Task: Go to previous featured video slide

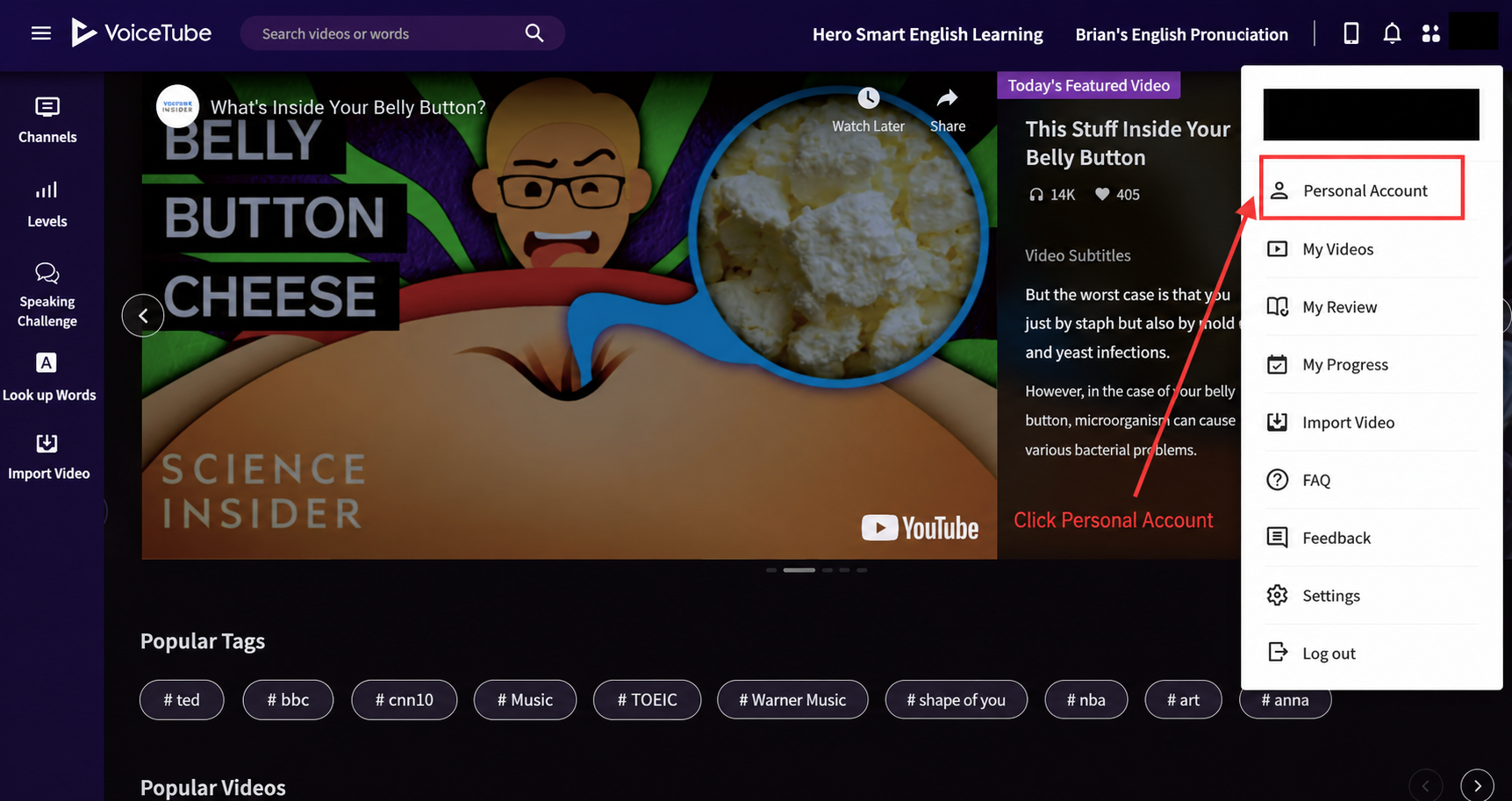Action: (x=143, y=316)
